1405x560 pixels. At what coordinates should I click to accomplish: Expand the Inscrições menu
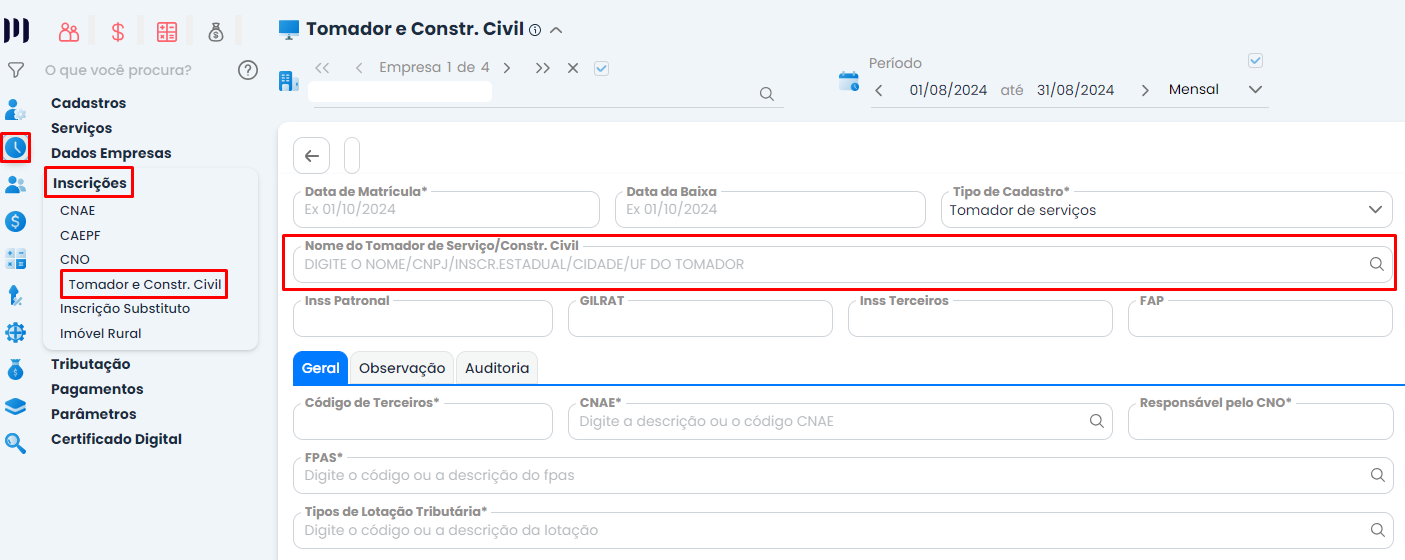coord(90,183)
